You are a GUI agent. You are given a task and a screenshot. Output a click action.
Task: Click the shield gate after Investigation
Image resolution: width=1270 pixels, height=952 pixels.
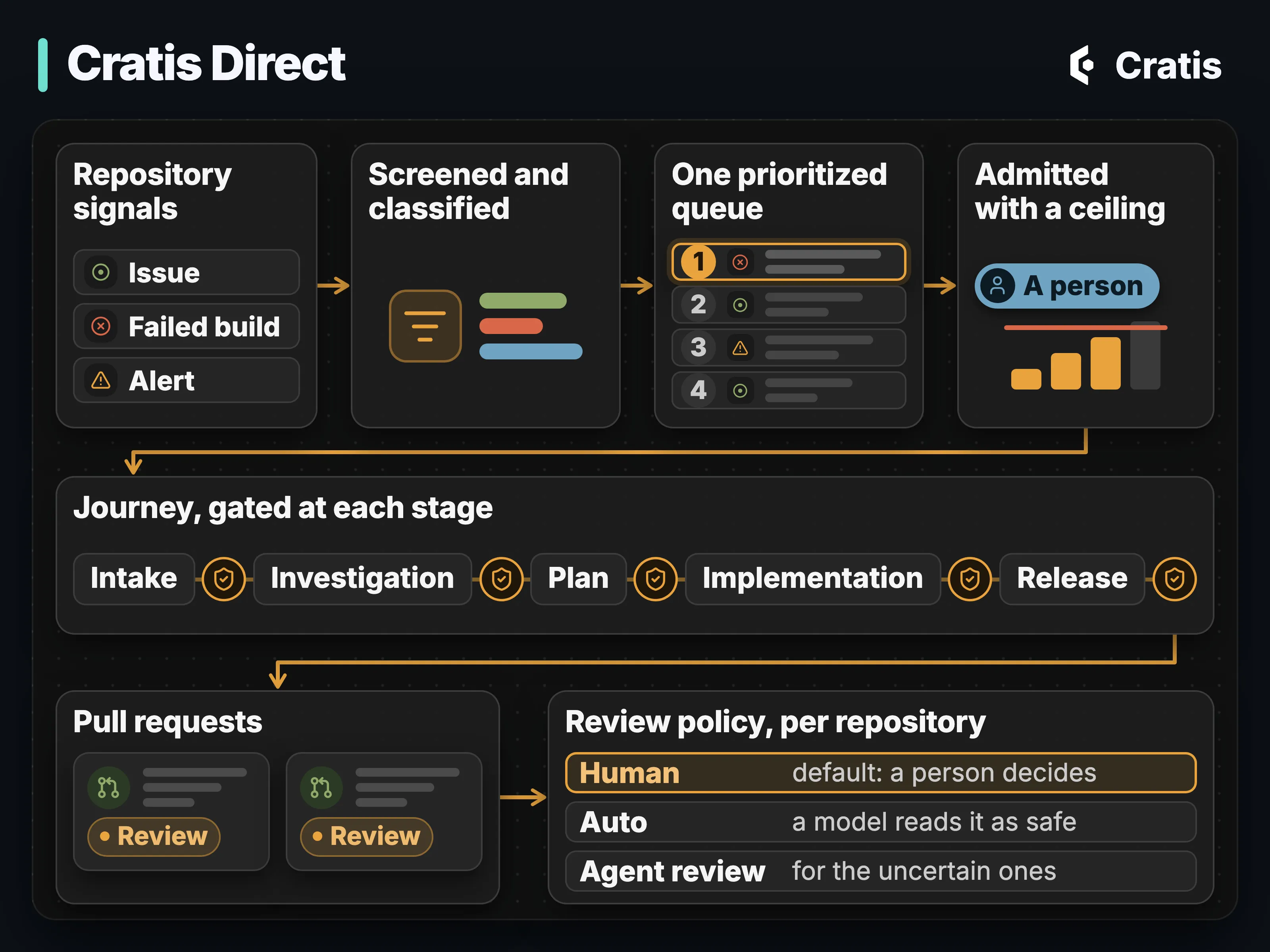point(501,579)
